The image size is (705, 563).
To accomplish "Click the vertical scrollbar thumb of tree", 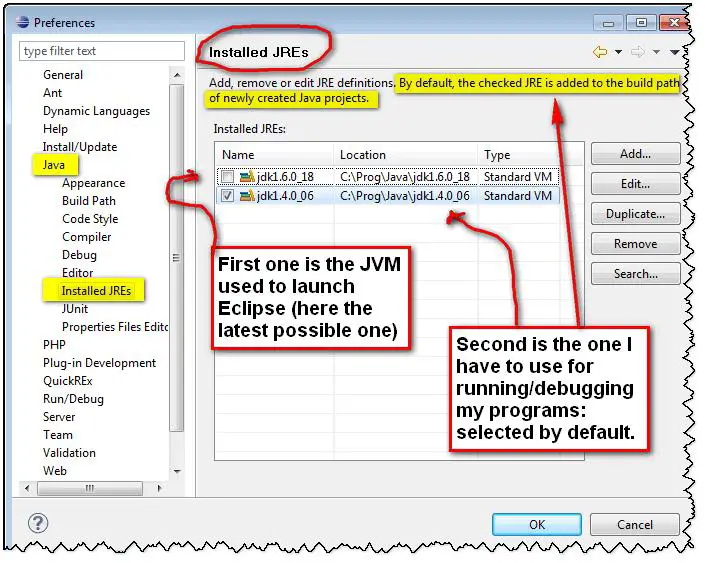I will 177,258.
